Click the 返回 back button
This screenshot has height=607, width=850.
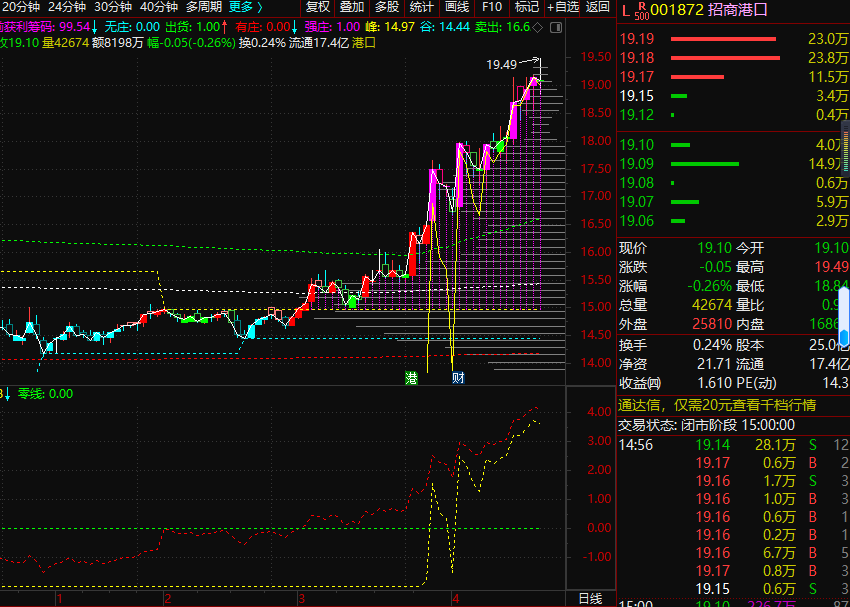[x=598, y=7]
